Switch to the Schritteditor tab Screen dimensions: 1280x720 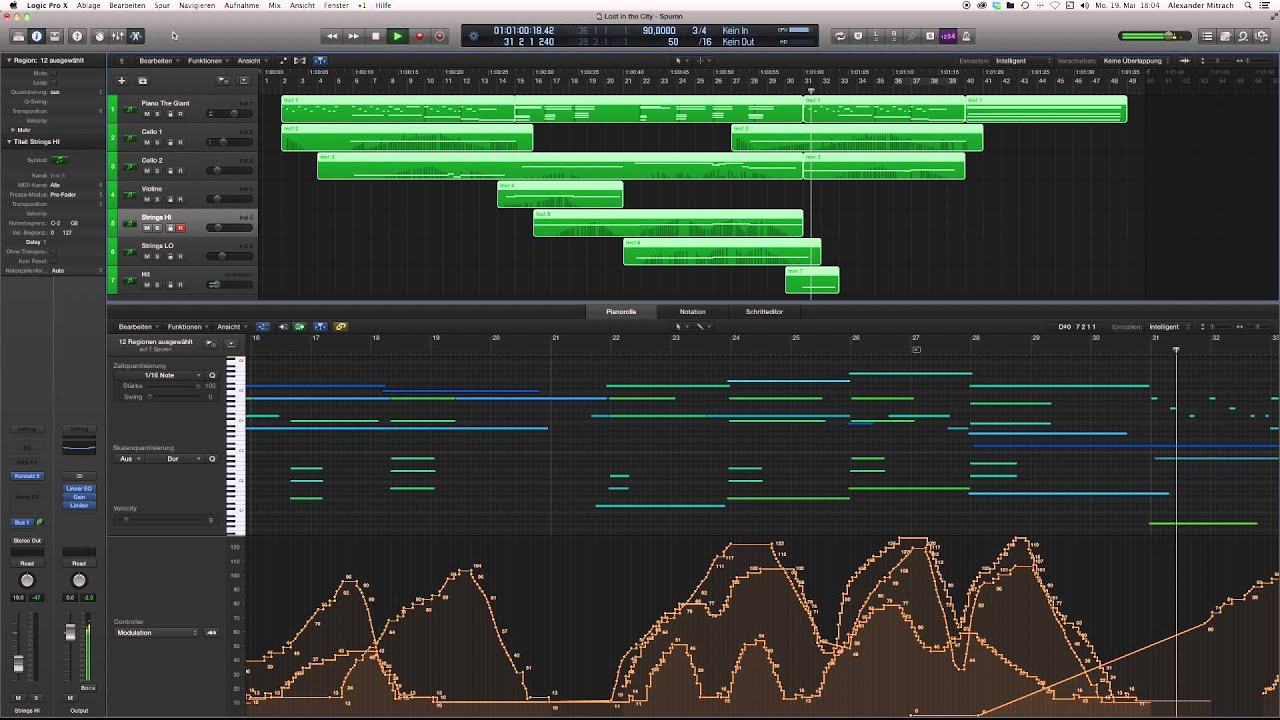pos(764,312)
